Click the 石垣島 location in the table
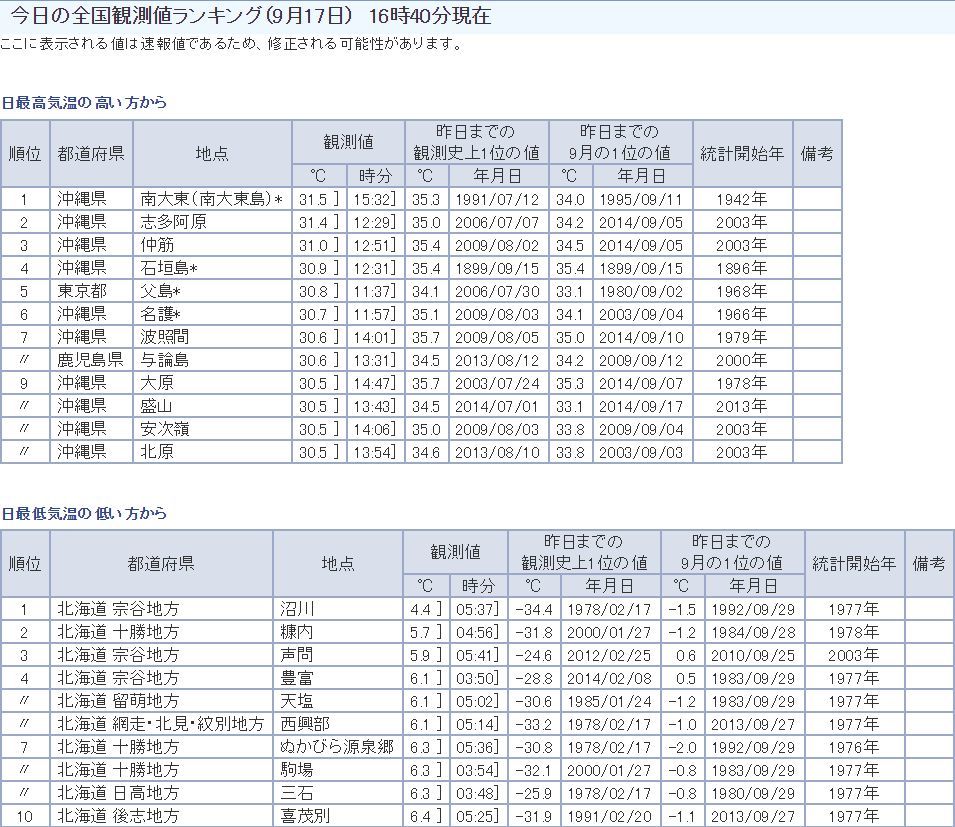This screenshot has height=827, width=955. 166,268
